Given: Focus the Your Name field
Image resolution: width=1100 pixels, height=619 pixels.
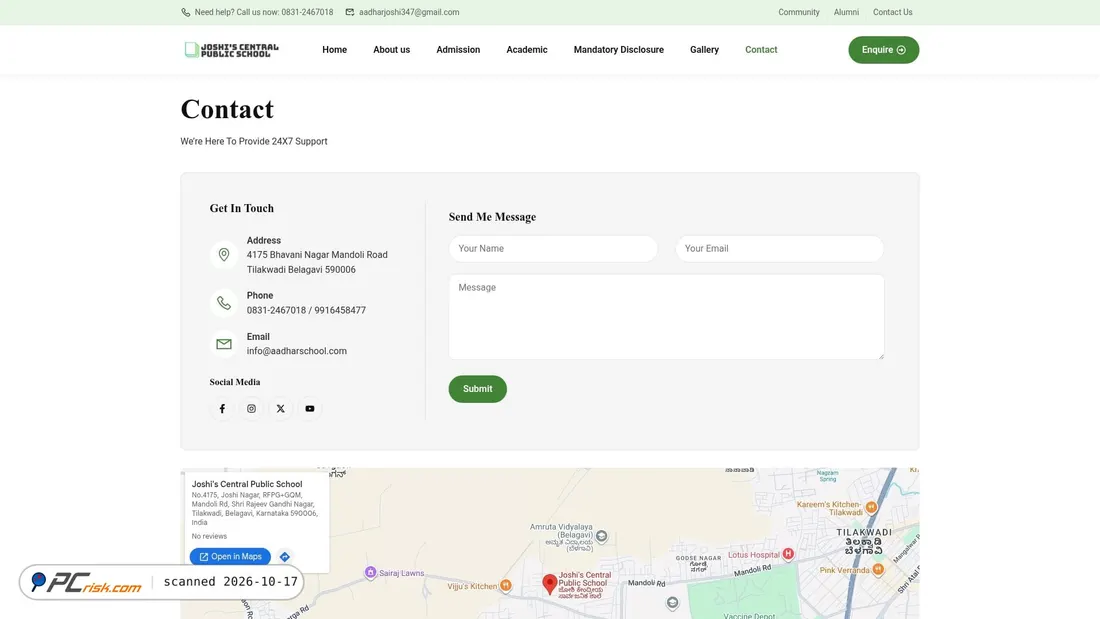Looking at the screenshot, I should click(554, 248).
